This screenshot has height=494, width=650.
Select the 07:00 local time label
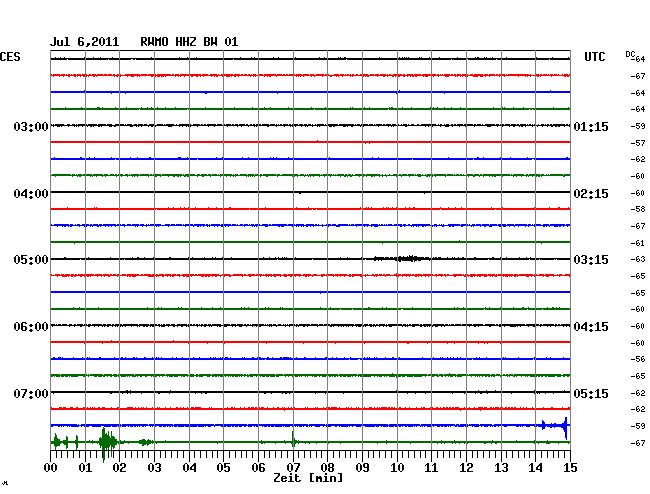coord(31,393)
